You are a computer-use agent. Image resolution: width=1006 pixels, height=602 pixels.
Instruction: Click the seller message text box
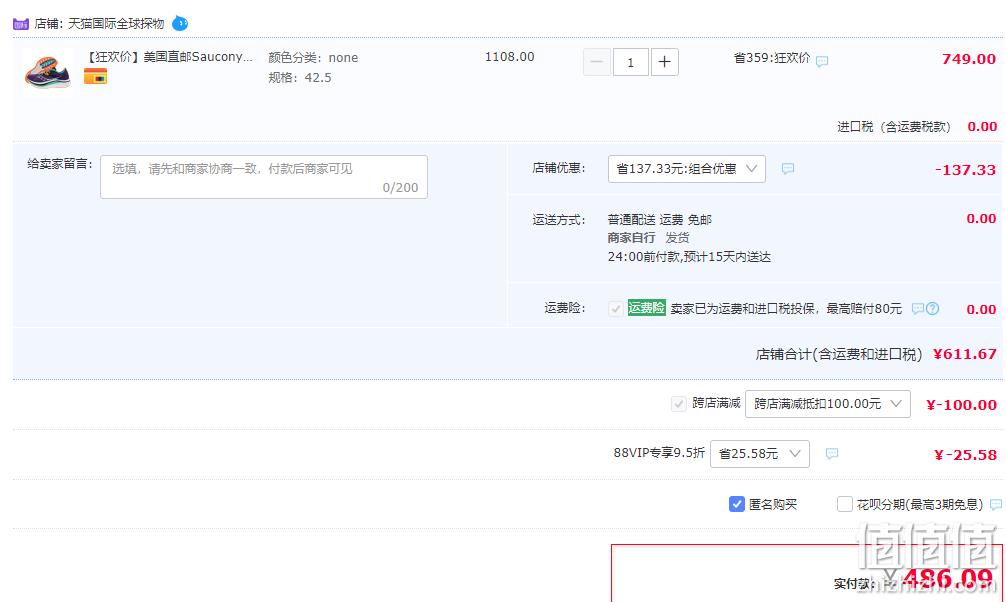[x=264, y=176]
